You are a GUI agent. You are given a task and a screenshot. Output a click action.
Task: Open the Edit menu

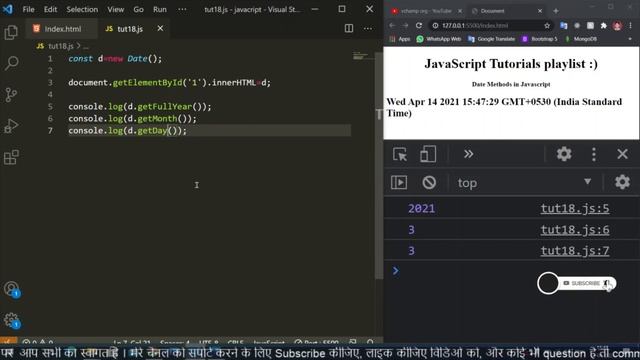(50, 9)
